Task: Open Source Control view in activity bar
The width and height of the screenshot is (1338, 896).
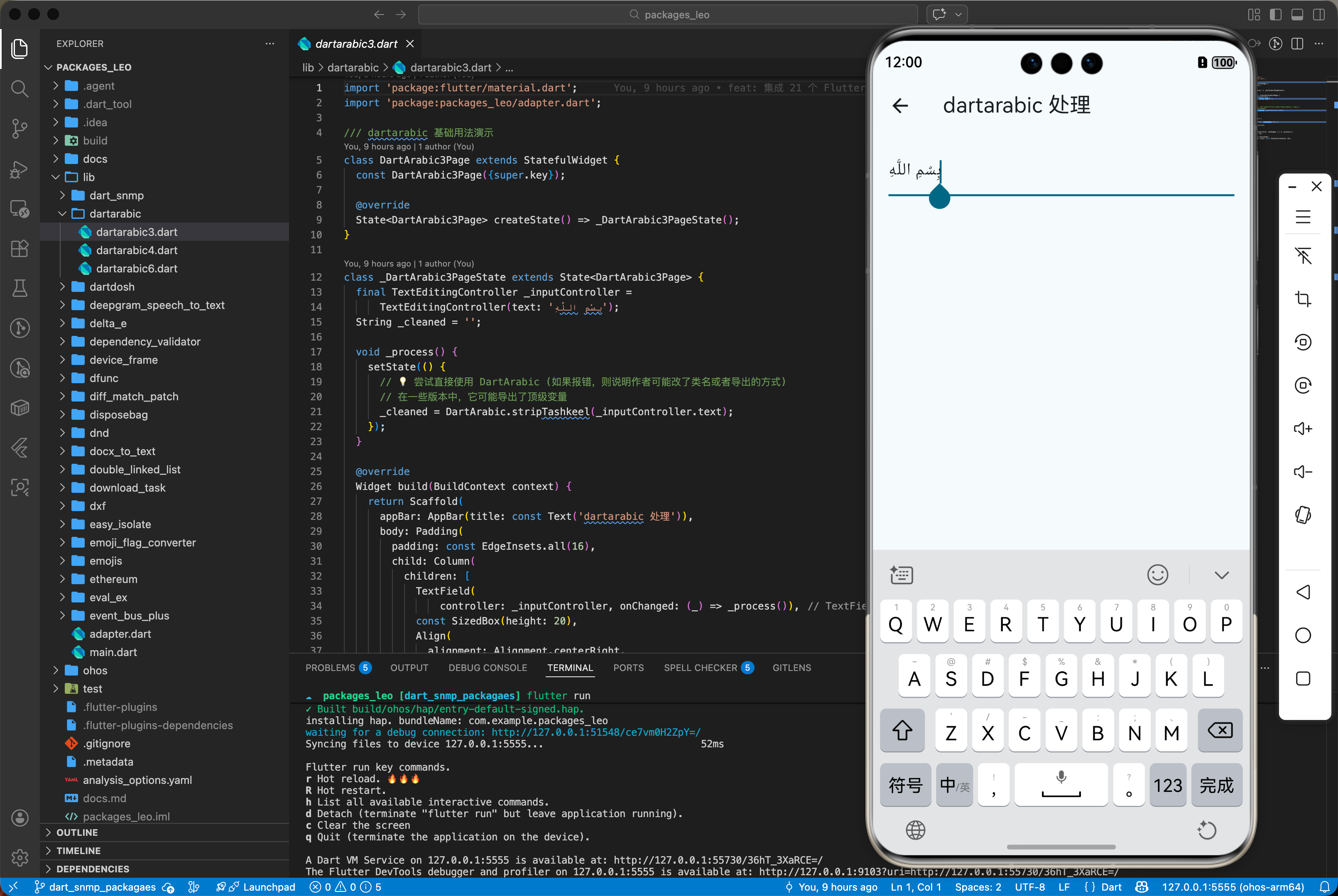Action: (20, 129)
